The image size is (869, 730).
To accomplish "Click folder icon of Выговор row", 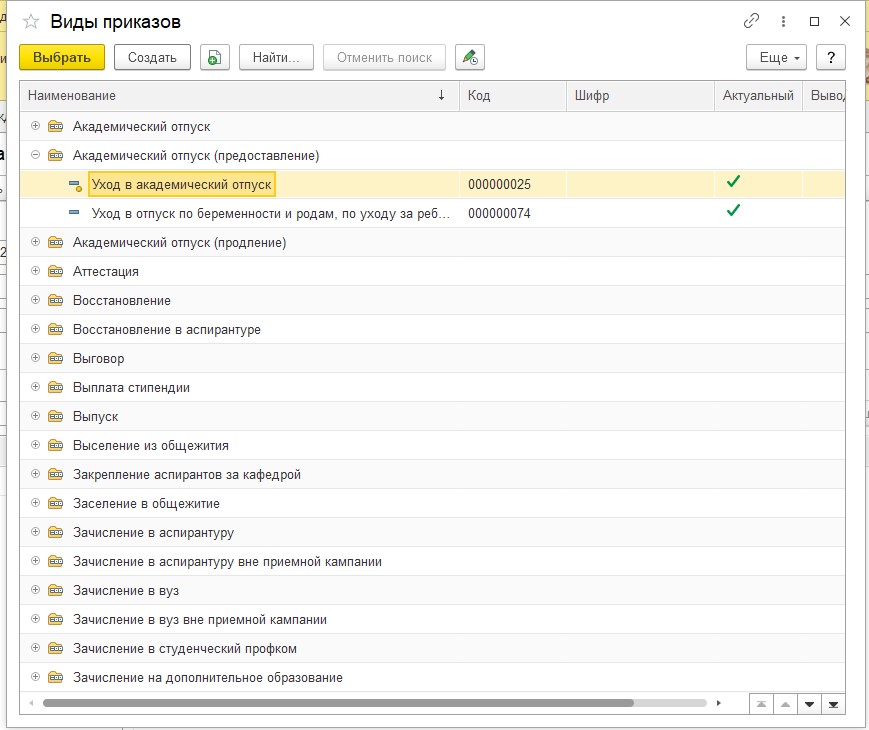I will pyautogui.click(x=55, y=358).
